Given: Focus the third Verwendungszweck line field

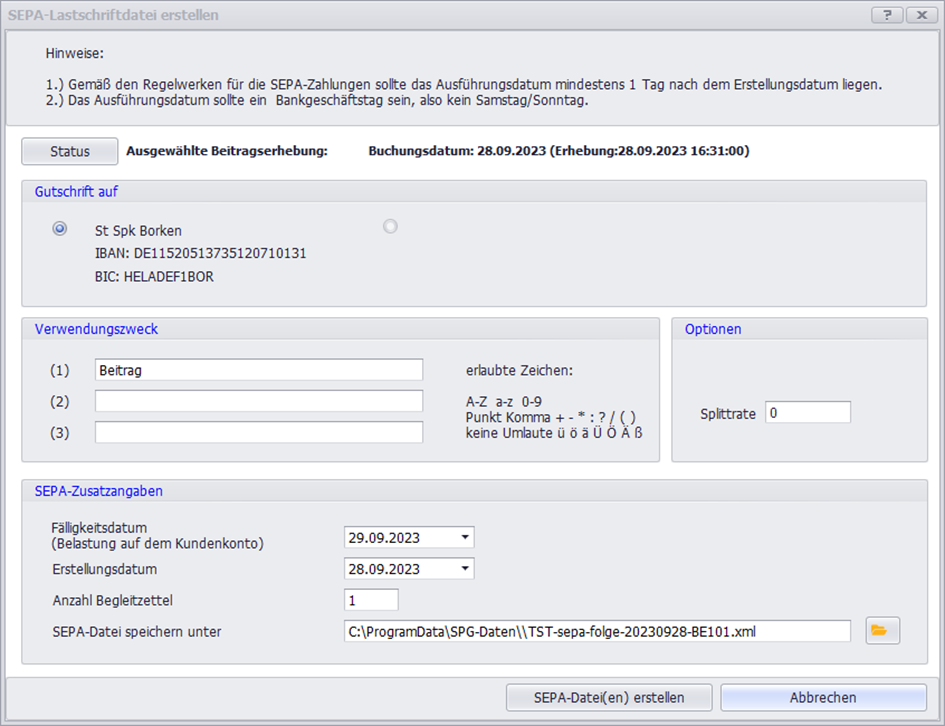Looking at the screenshot, I should click(258, 432).
